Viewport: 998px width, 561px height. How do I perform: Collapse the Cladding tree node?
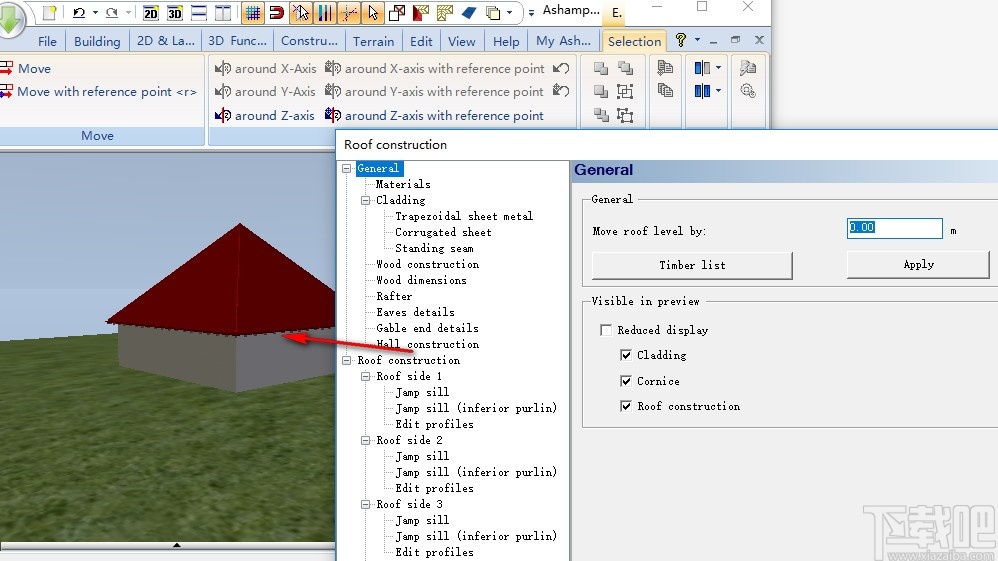365,201
